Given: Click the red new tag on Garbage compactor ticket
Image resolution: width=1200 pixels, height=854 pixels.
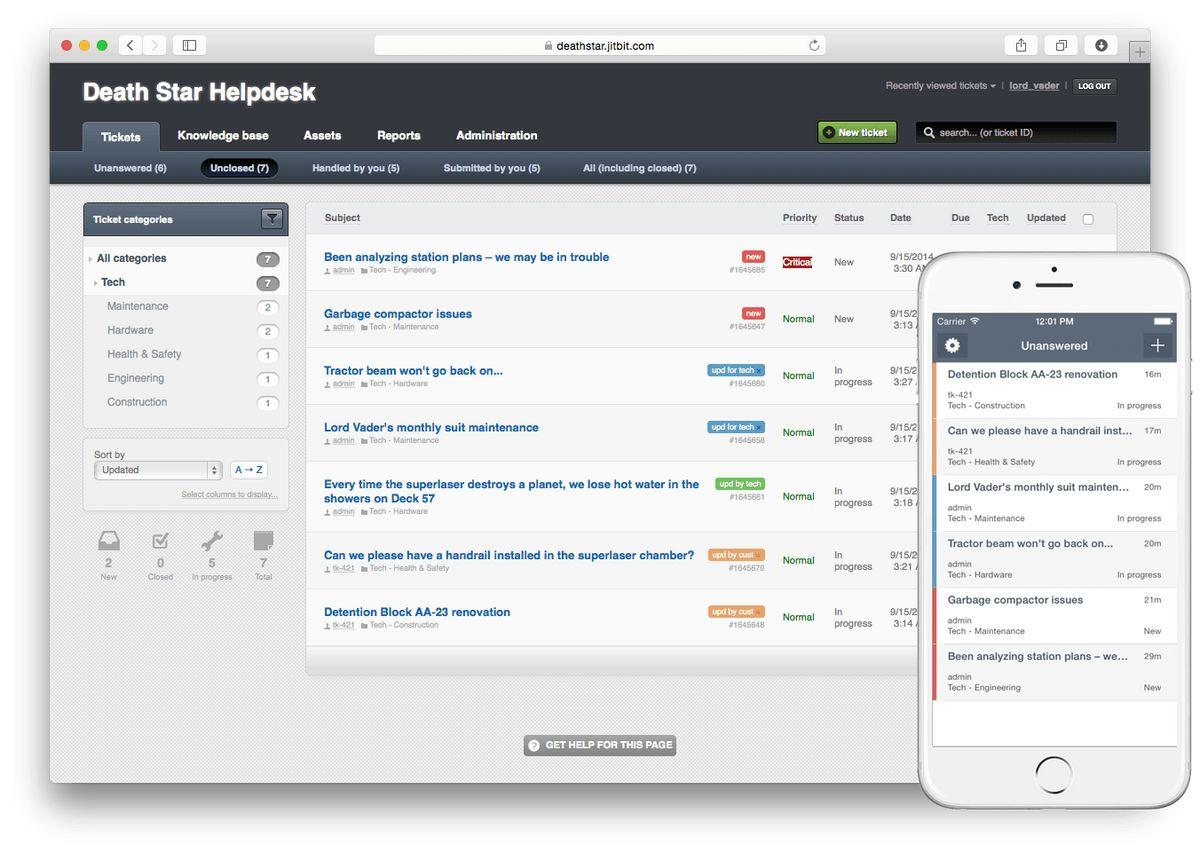Looking at the screenshot, I should coord(754,313).
